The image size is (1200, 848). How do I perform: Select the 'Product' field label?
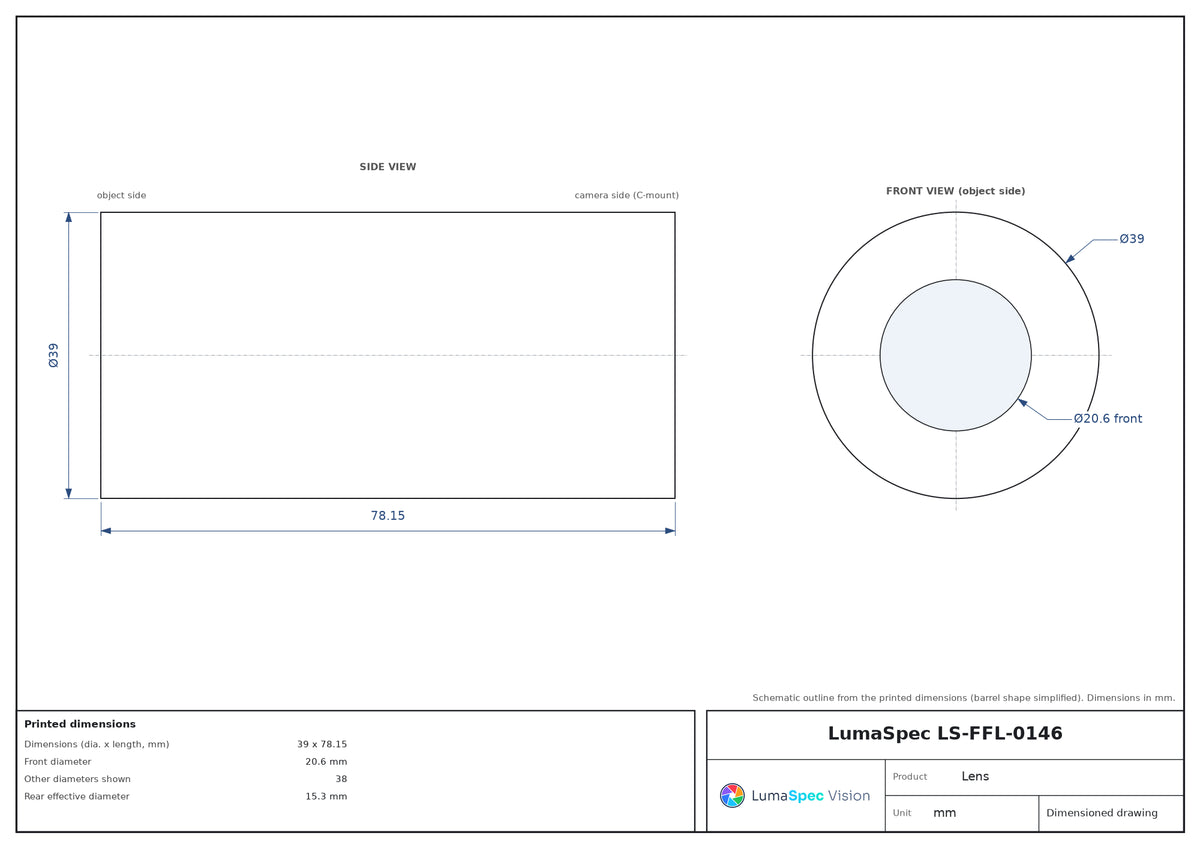click(x=910, y=777)
